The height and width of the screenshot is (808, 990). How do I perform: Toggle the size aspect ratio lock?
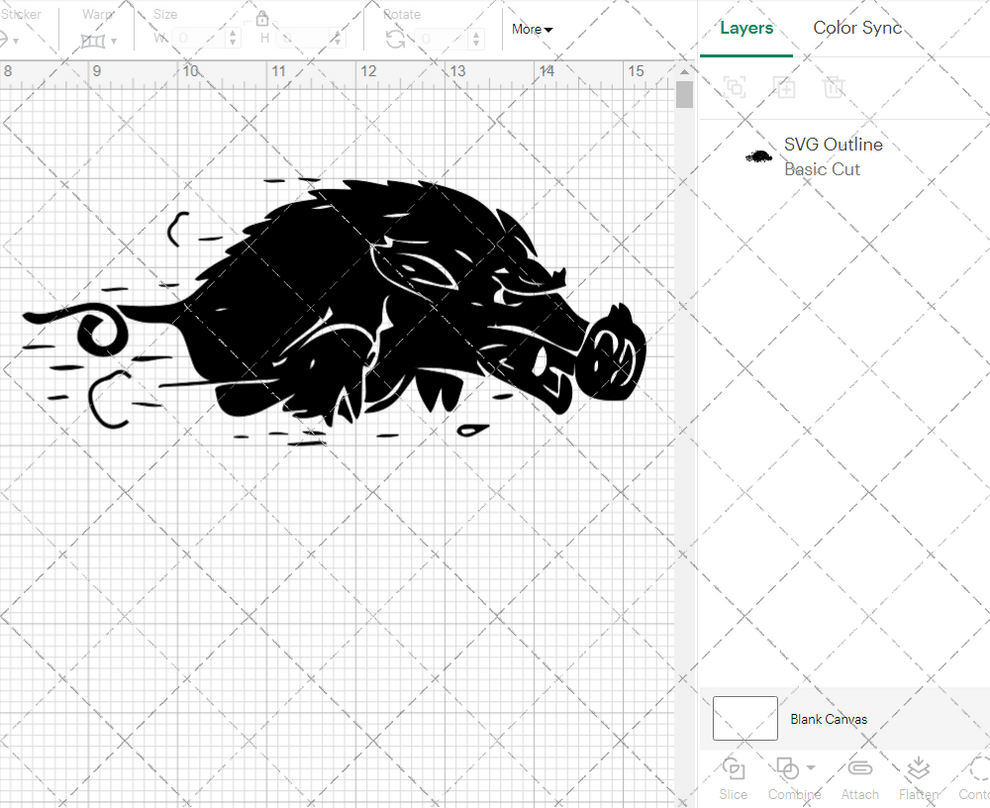[x=262, y=18]
